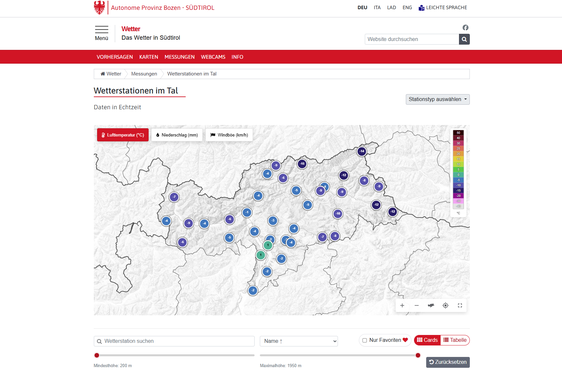Open the Stationstyp auswählen dropdown
This screenshot has height=374, width=562.
coord(438,99)
